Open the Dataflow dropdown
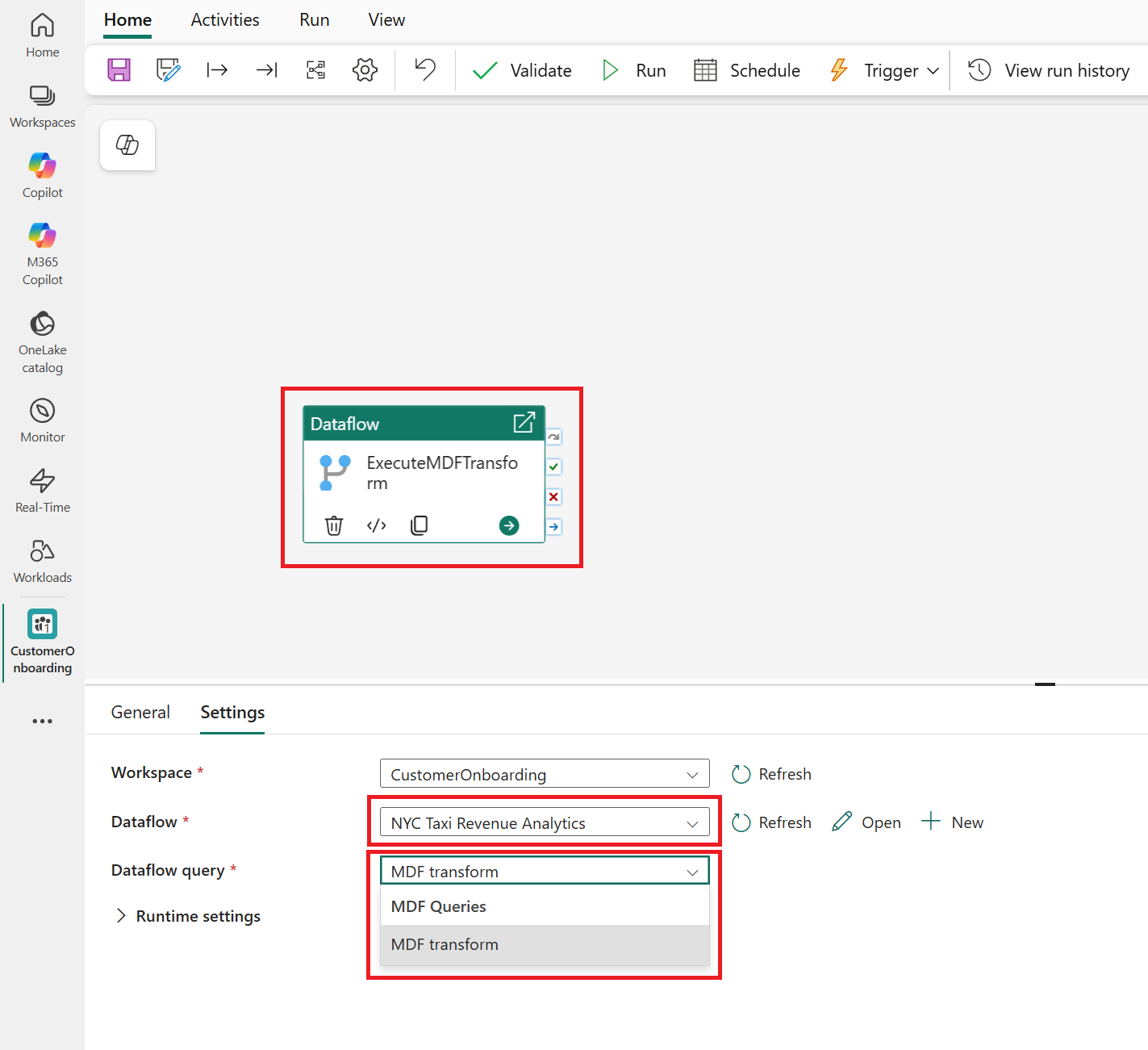 [545, 822]
